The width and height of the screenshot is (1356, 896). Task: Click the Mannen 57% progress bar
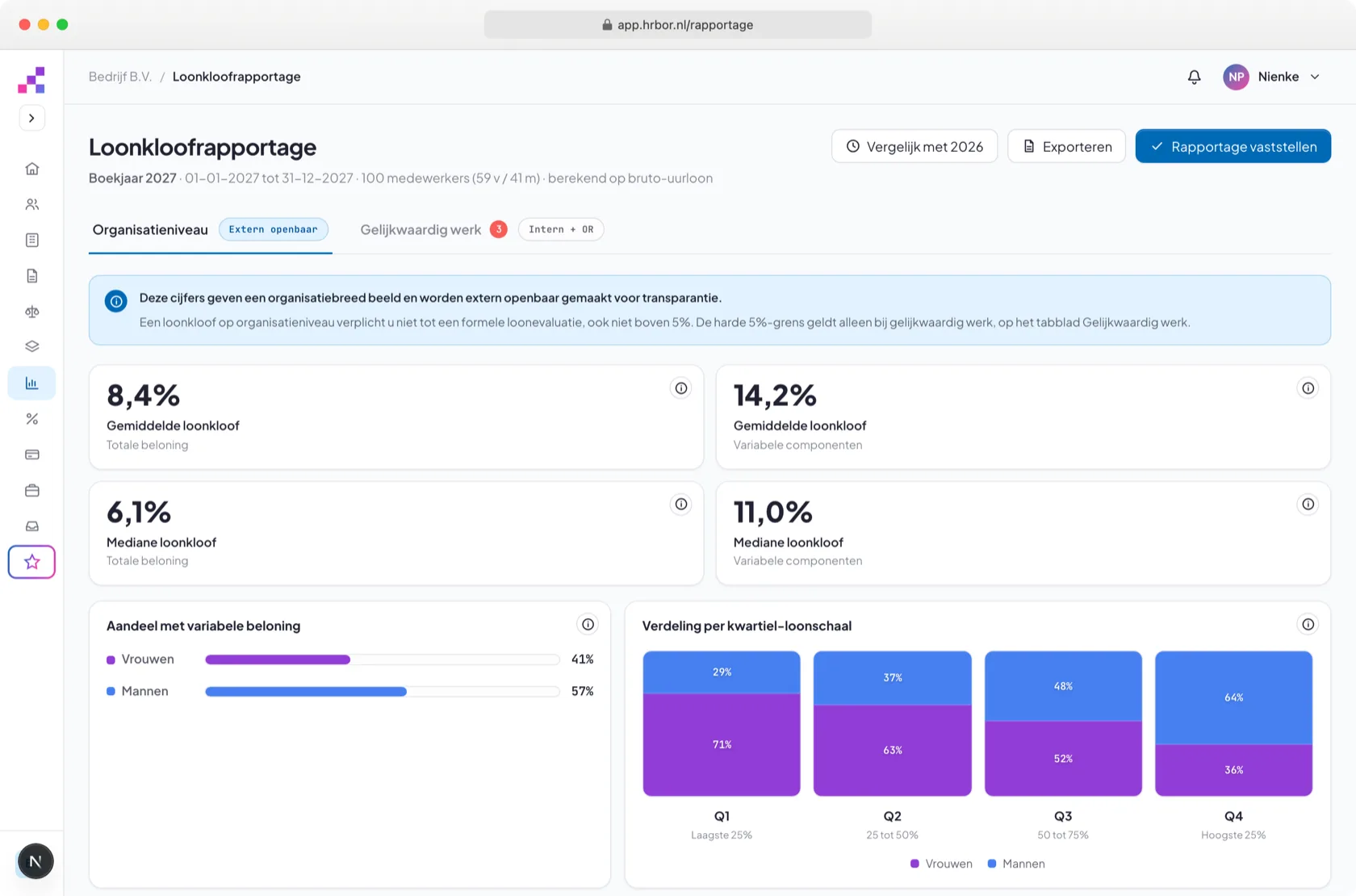point(383,692)
